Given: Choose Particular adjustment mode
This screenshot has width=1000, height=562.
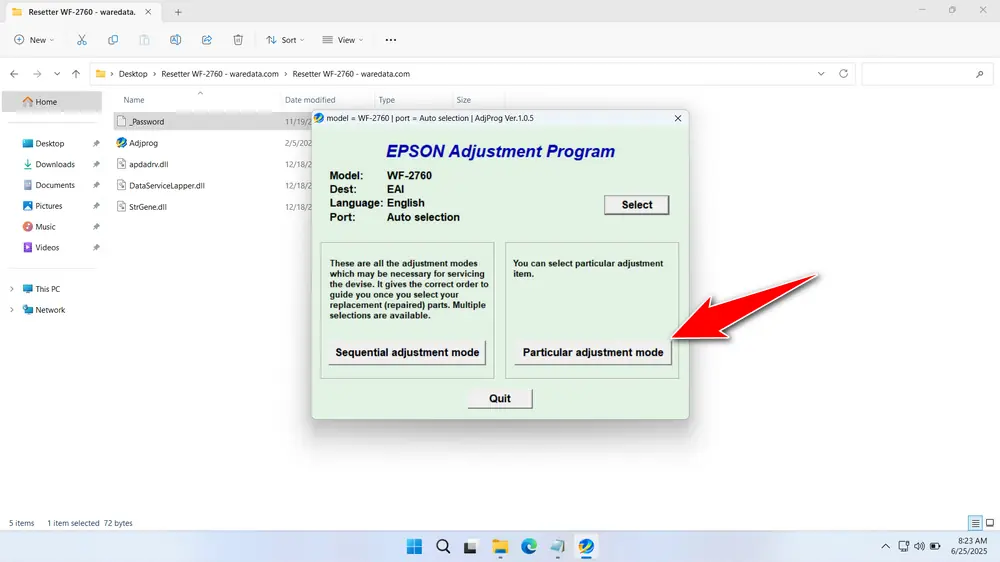Looking at the screenshot, I should [x=593, y=352].
